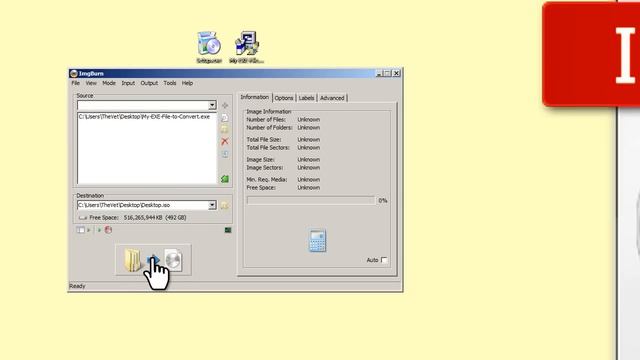Viewport: 640px width, 360px height.
Task: Open the View menu
Action: tap(91, 83)
